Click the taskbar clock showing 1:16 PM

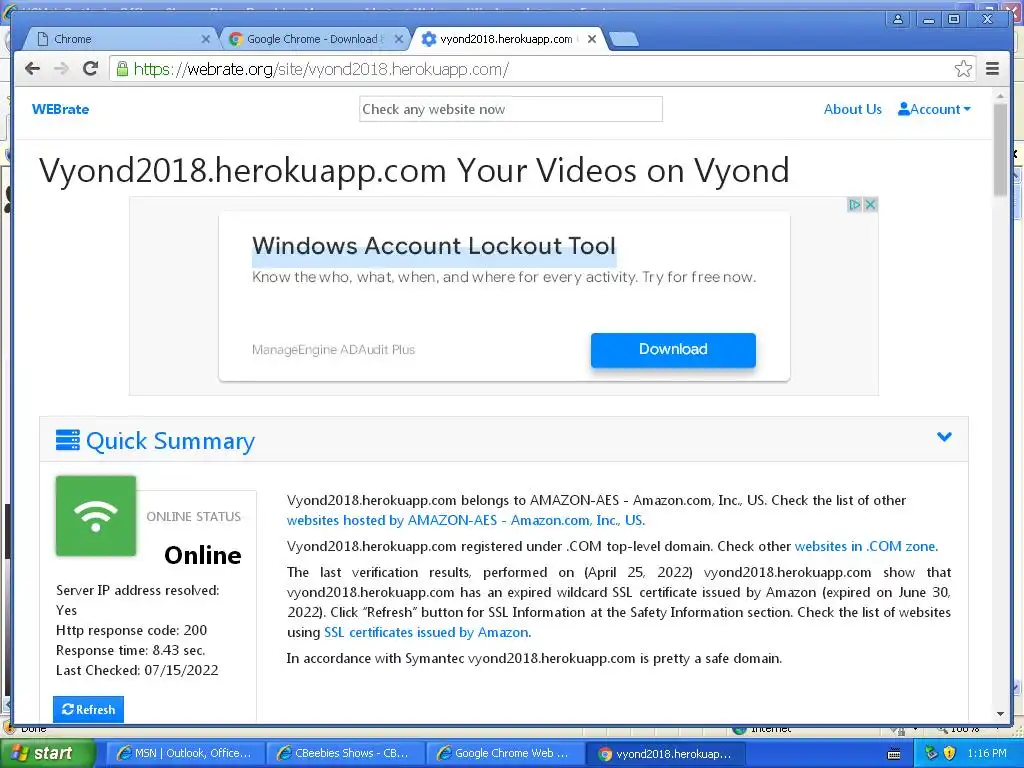click(x=987, y=753)
